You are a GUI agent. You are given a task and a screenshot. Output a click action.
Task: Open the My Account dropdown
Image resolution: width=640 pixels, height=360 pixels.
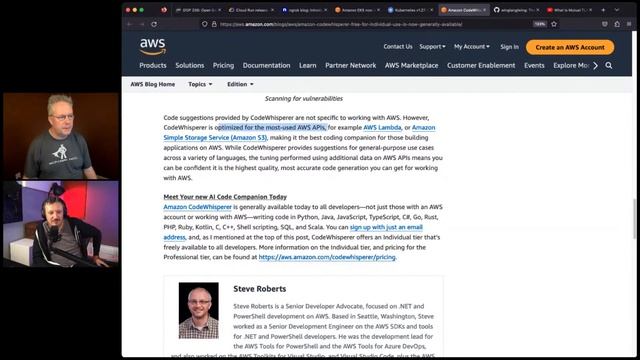pyautogui.click(x=472, y=47)
